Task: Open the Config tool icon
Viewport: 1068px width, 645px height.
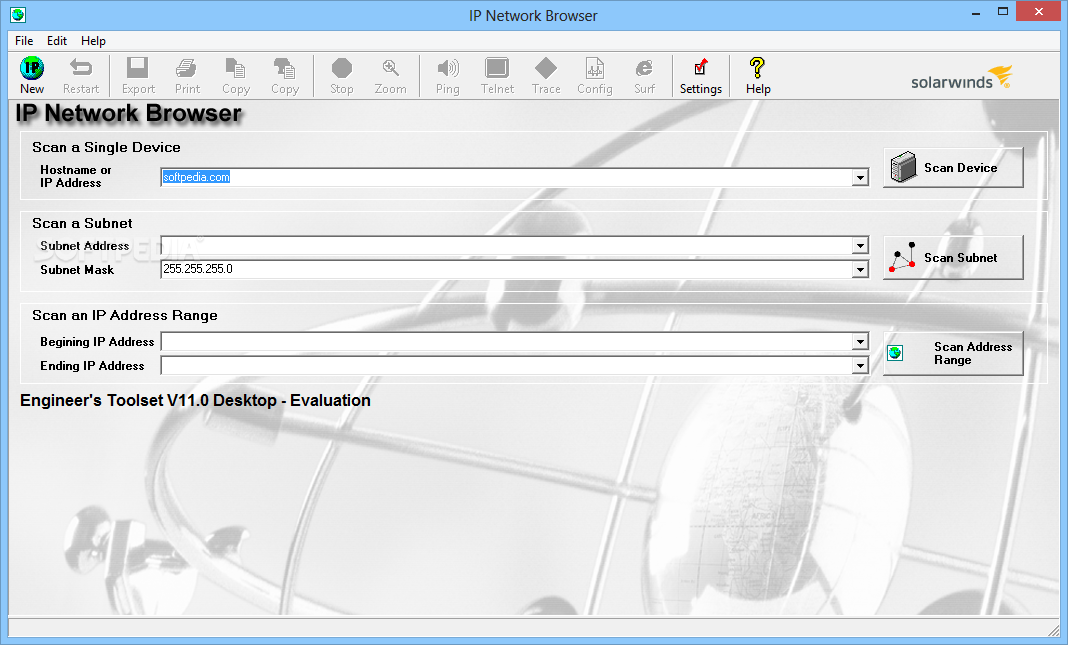Action: 595,76
